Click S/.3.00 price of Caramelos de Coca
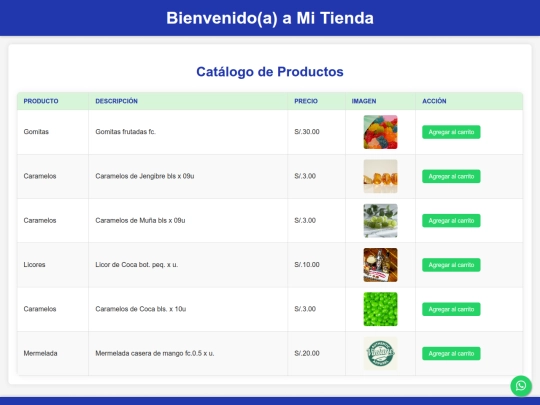This screenshot has width=540, height=405. point(305,309)
